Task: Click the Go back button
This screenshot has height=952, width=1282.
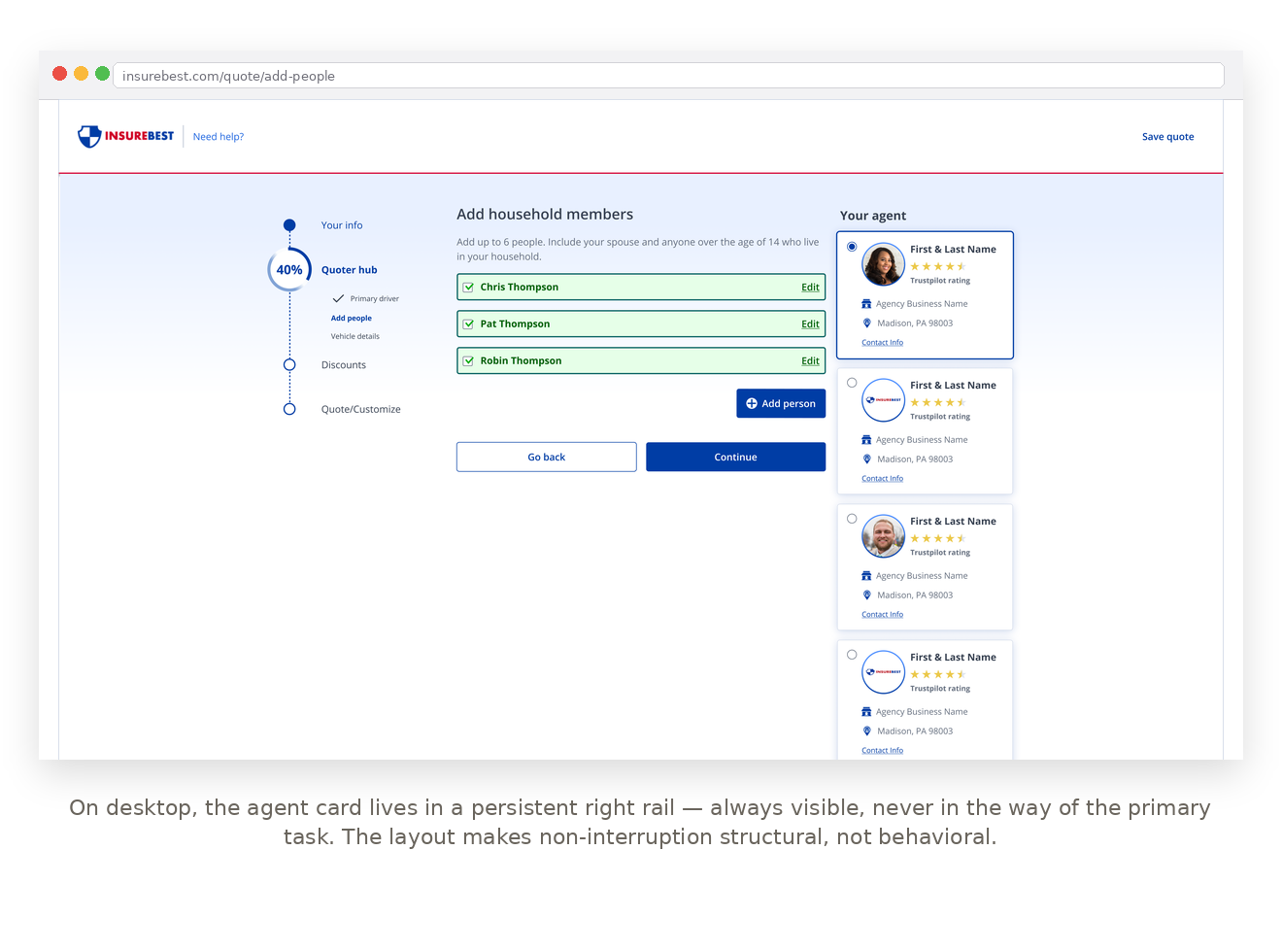Action: coord(547,458)
